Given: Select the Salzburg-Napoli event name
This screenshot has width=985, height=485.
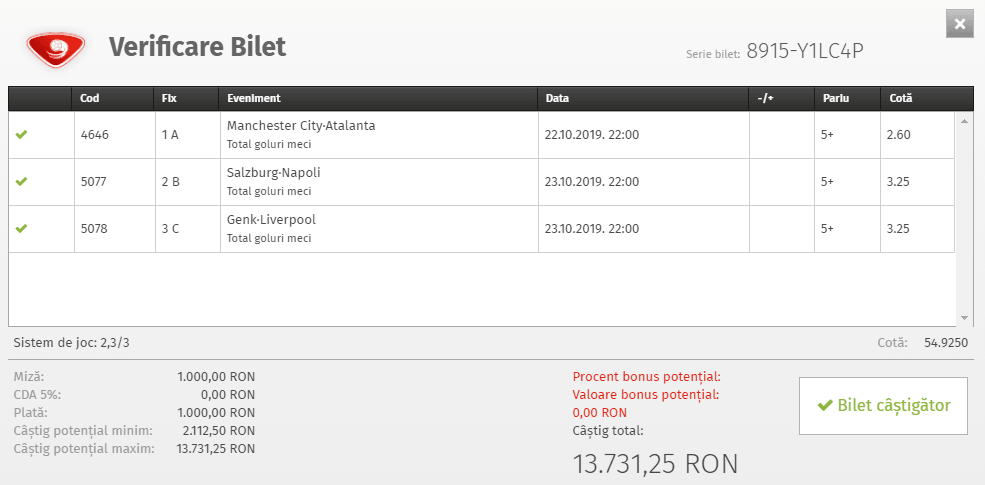Looking at the screenshot, I should pos(273,173).
